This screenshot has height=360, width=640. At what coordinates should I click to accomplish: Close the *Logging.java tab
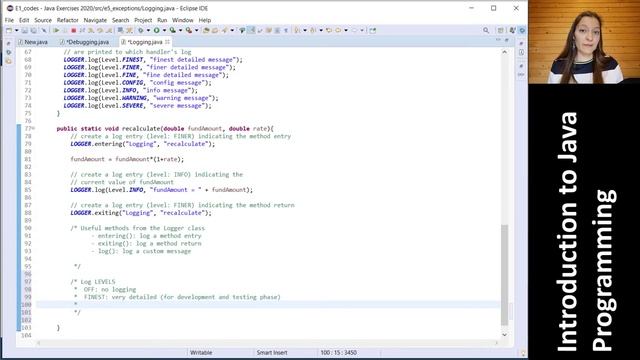click(167, 42)
